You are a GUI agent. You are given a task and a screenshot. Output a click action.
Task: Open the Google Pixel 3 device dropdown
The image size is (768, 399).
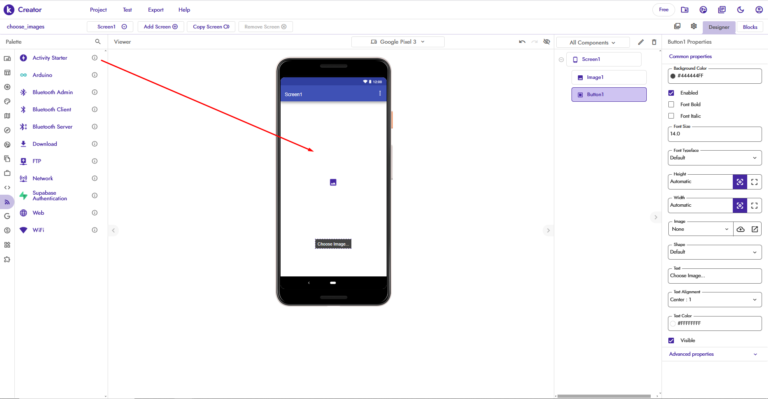point(398,42)
